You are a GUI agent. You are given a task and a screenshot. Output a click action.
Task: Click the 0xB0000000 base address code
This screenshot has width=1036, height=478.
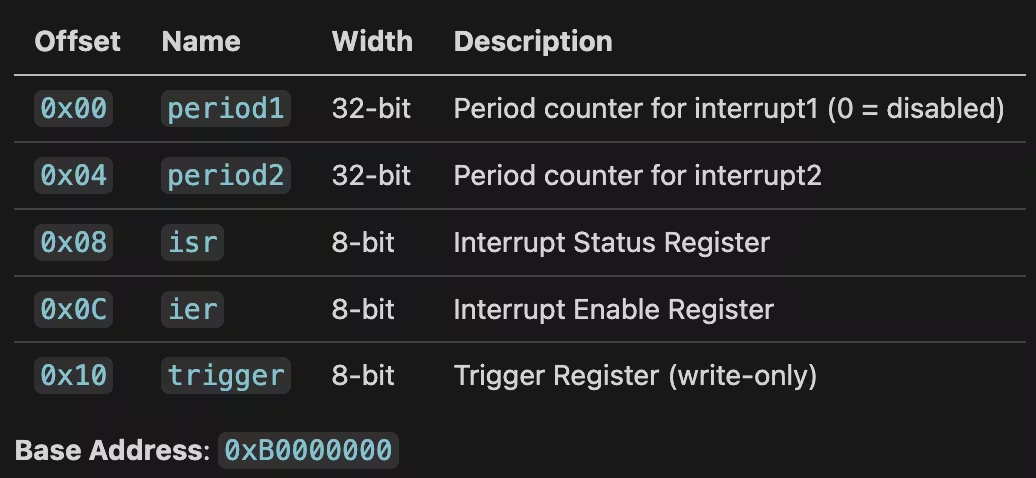[309, 450]
